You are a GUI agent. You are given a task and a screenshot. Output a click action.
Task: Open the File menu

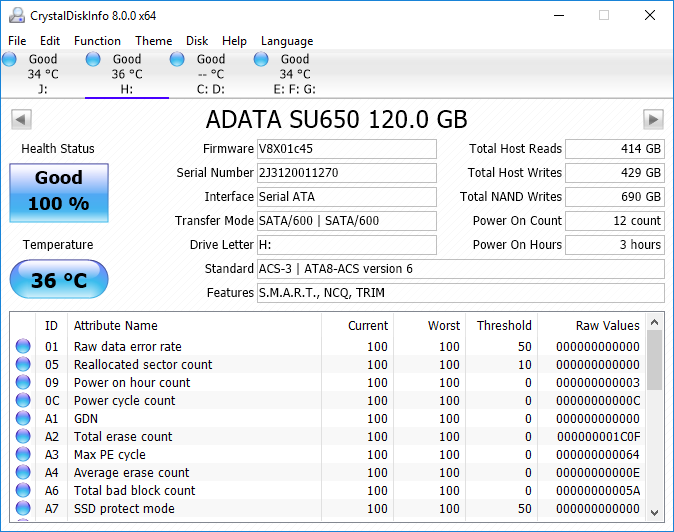(17, 41)
